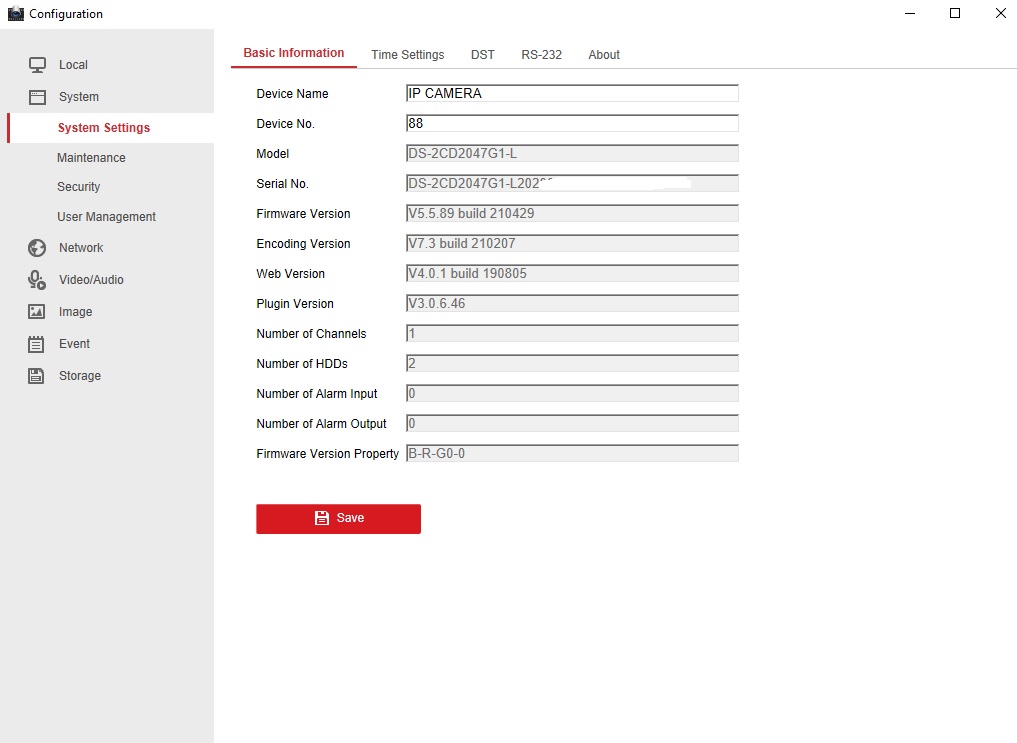1017x743 pixels.
Task: Select Security in the sidebar
Action: pos(78,187)
